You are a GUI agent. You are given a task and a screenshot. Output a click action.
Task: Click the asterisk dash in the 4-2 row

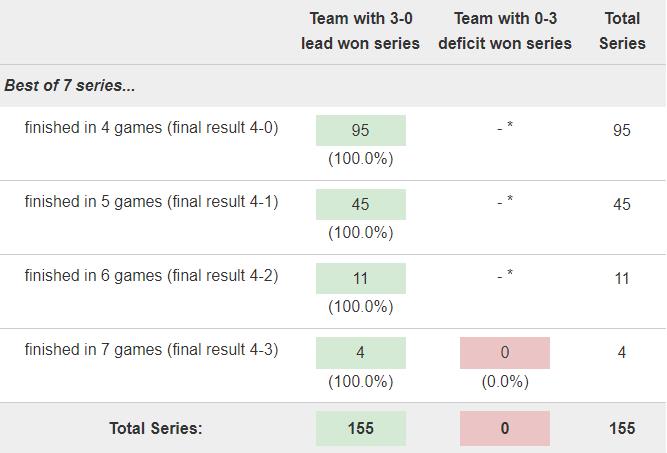[505, 275]
